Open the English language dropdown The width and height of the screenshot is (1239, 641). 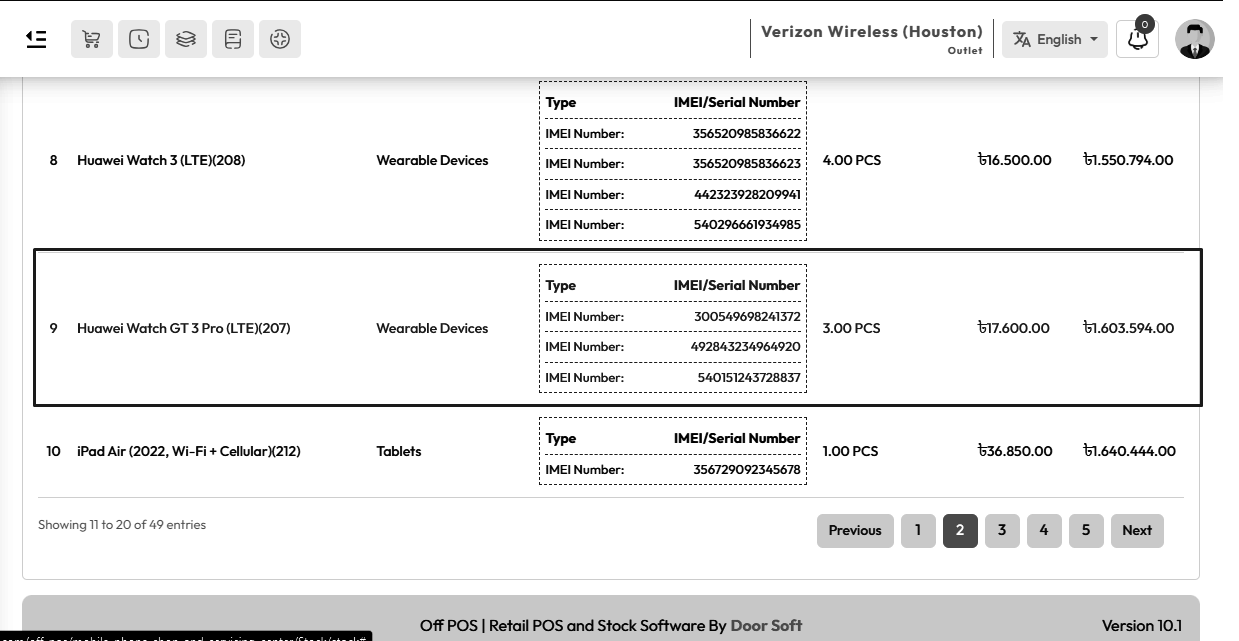(1055, 39)
